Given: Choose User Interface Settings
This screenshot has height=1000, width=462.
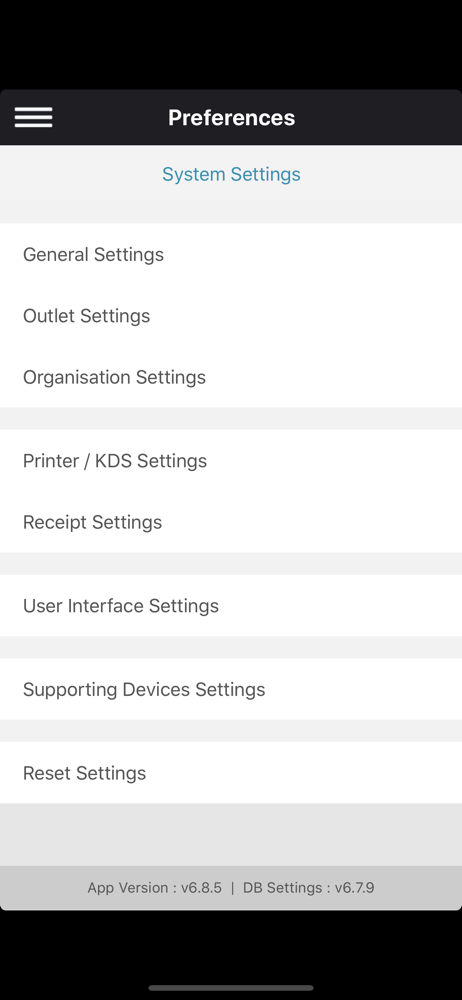Looking at the screenshot, I should pyautogui.click(x=231, y=605).
